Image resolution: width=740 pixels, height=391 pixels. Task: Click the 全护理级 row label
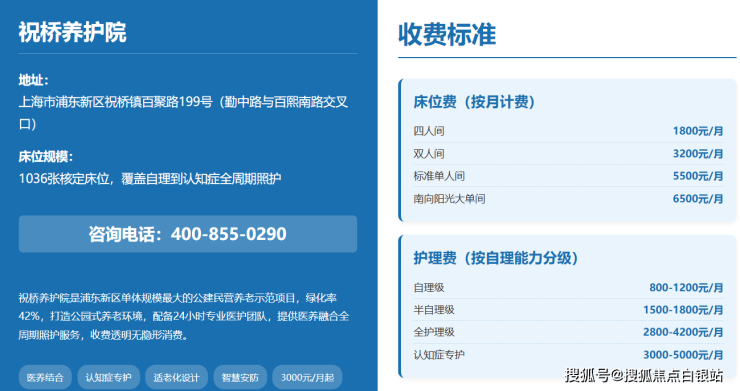coord(434,332)
